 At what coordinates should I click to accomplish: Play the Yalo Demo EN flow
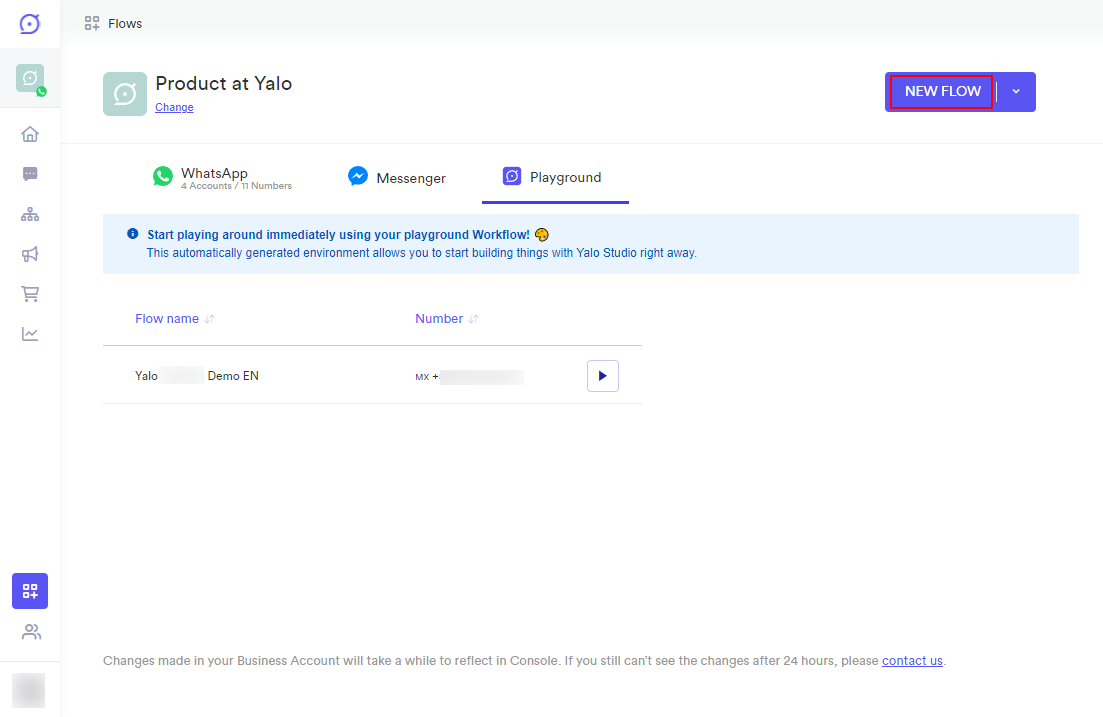[603, 376]
